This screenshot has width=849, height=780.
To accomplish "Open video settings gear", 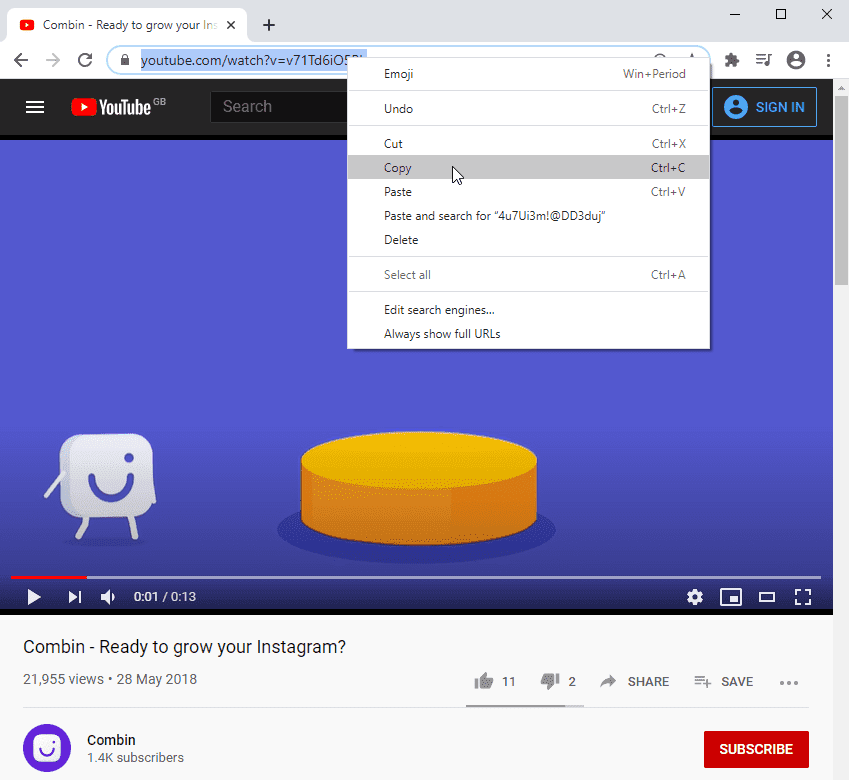I will pos(695,597).
